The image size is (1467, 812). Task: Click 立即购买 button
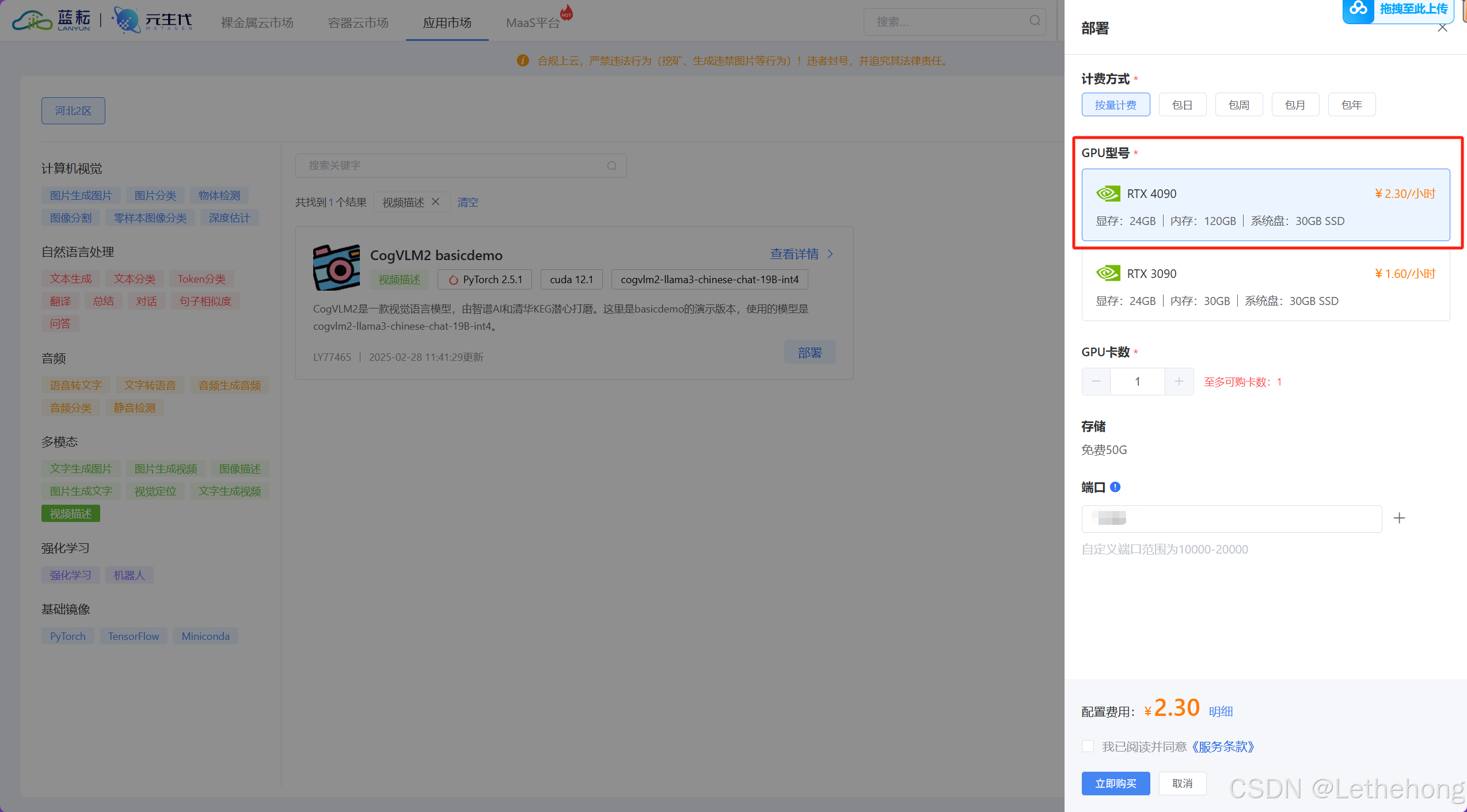(1115, 783)
